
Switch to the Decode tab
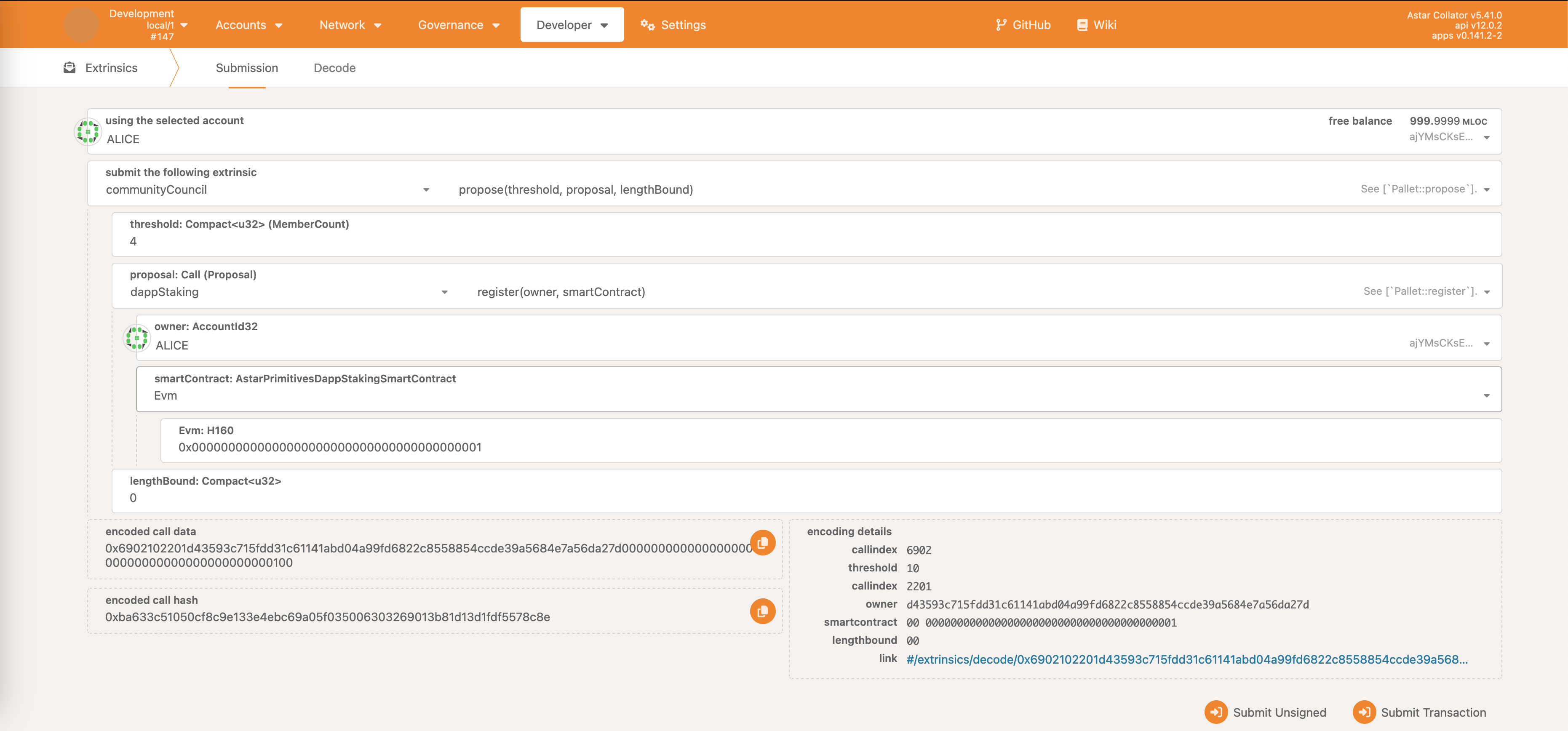tap(334, 68)
